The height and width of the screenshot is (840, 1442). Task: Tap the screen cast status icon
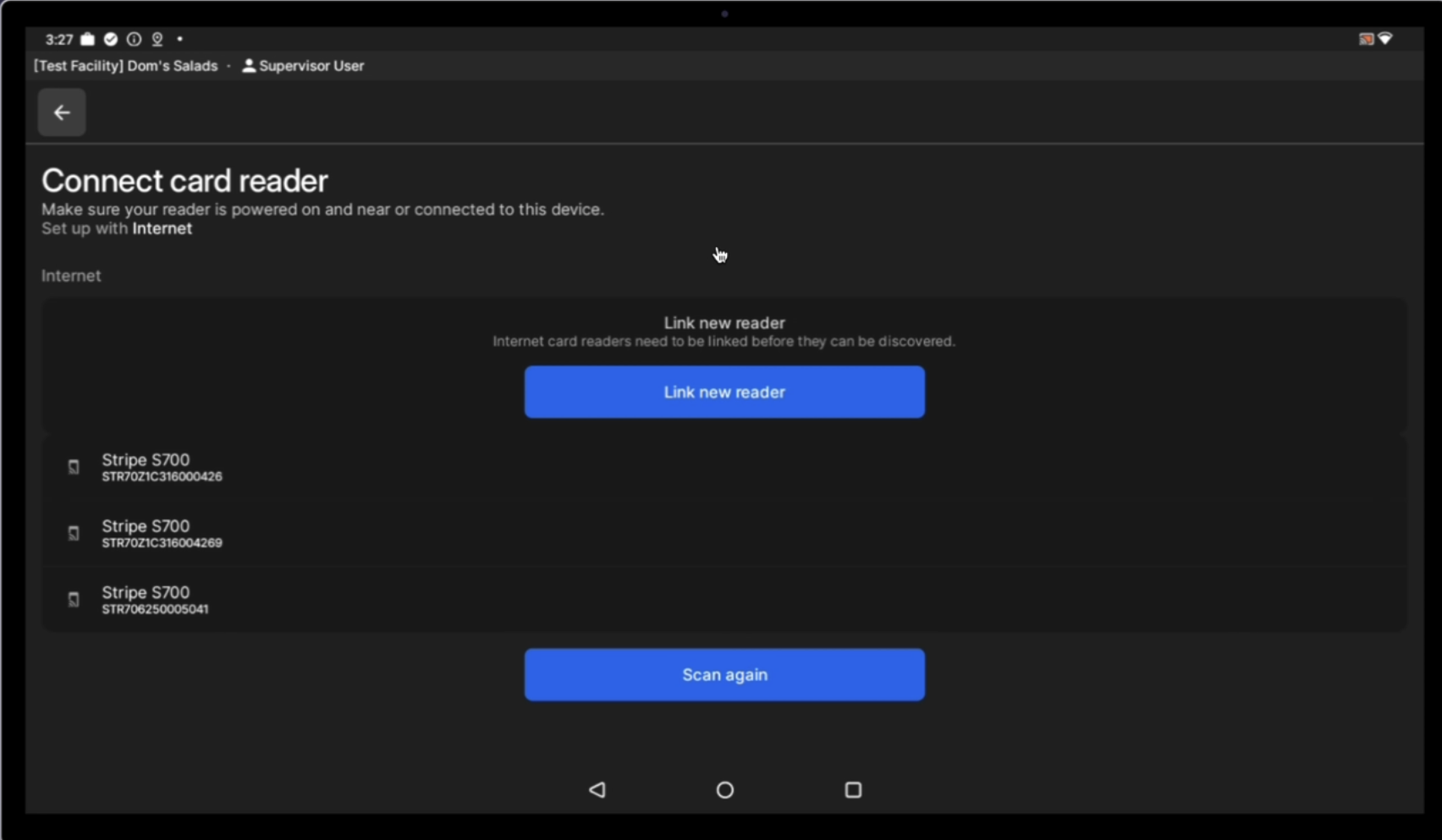(1366, 39)
